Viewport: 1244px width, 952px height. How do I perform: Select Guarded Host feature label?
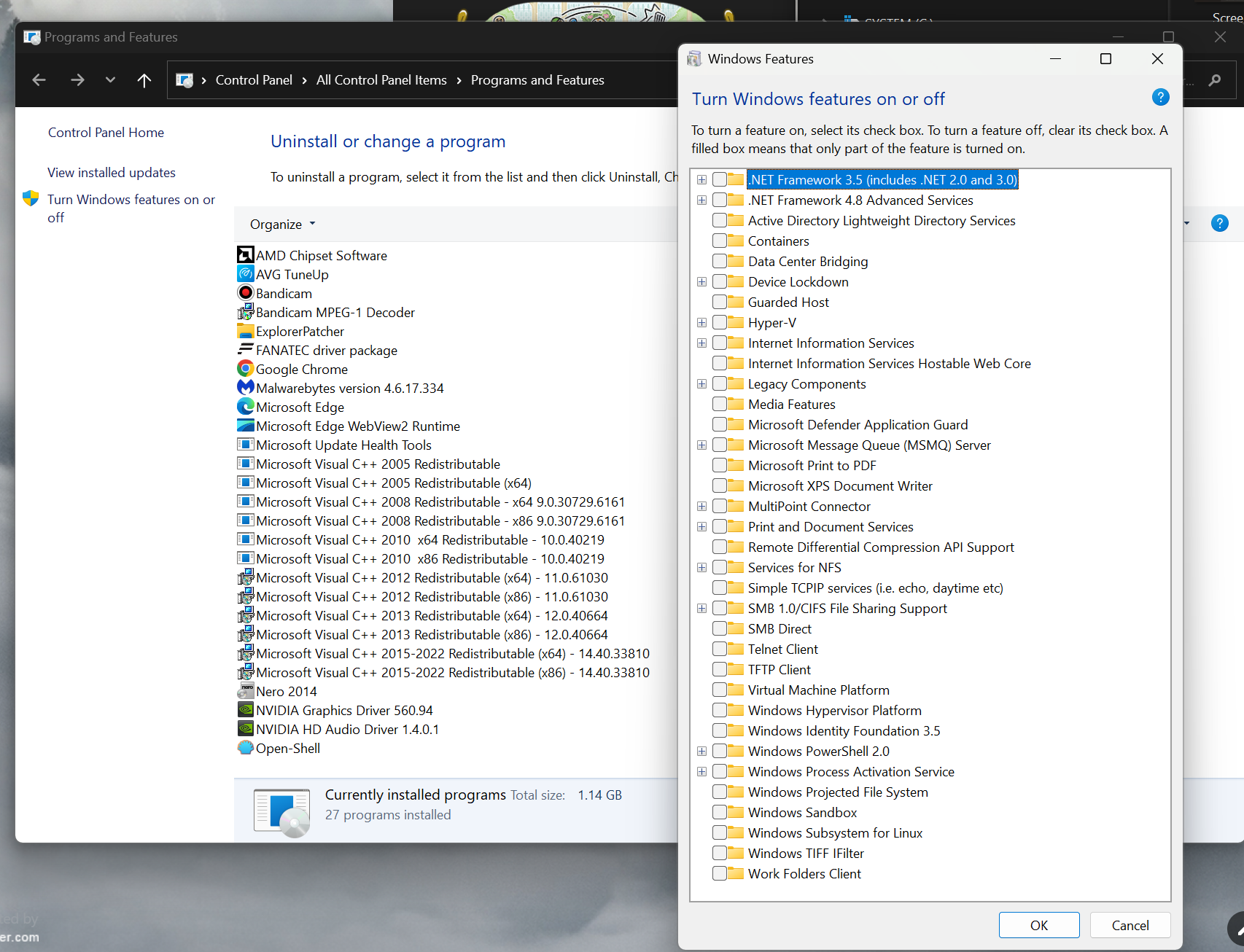pos(788,302)
